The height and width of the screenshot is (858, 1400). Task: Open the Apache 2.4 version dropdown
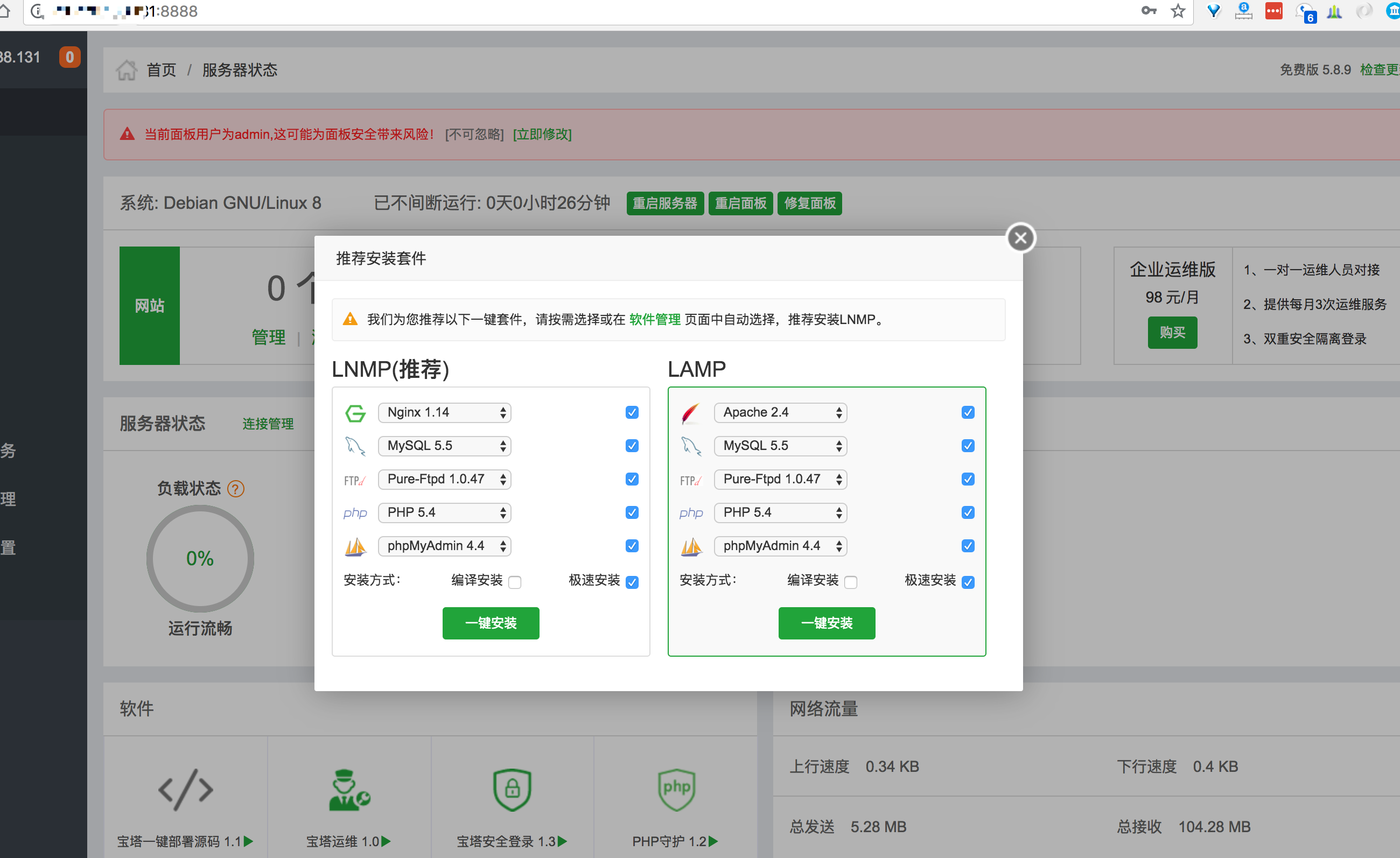coord(780,413)
